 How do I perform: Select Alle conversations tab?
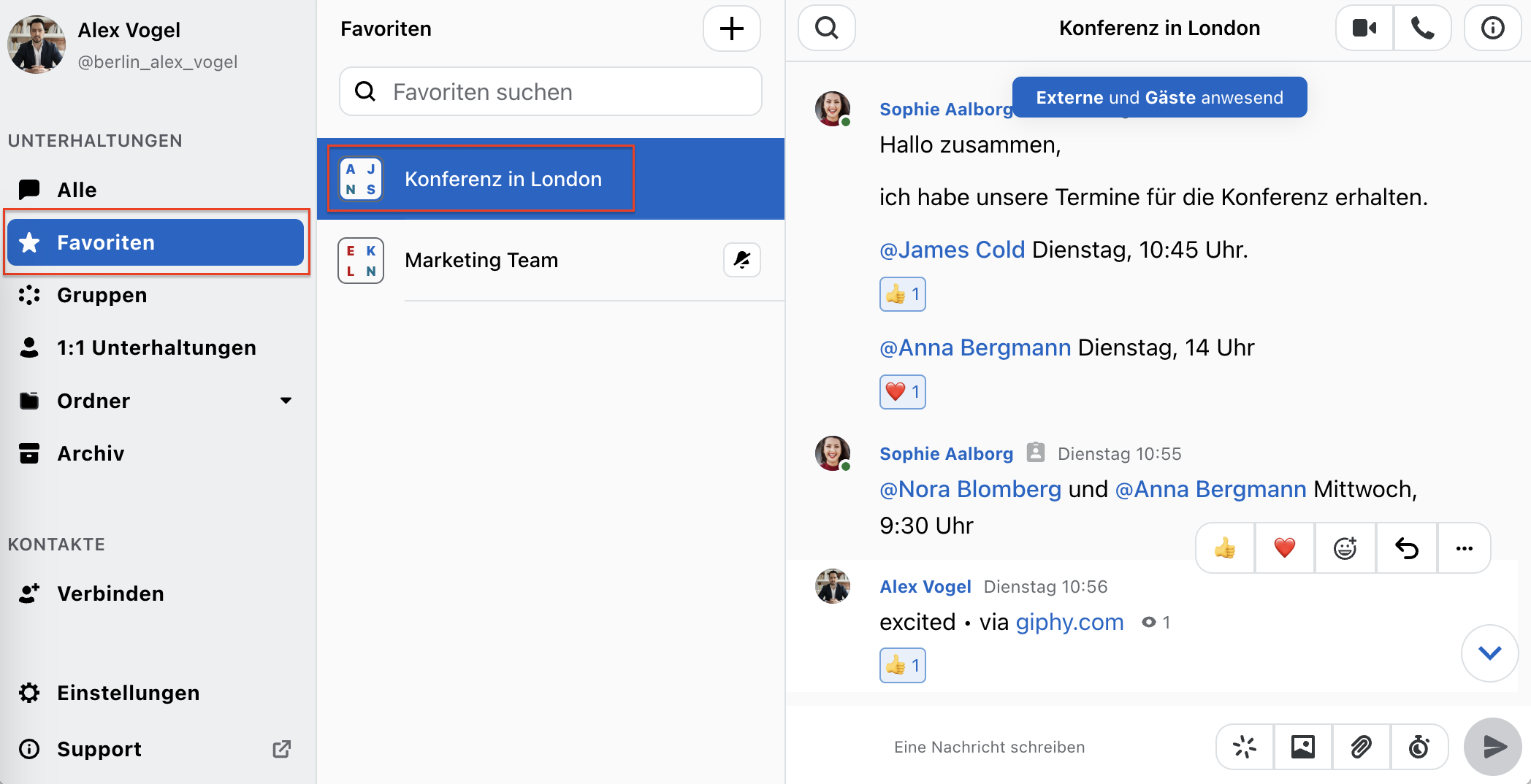click(156, 190)
